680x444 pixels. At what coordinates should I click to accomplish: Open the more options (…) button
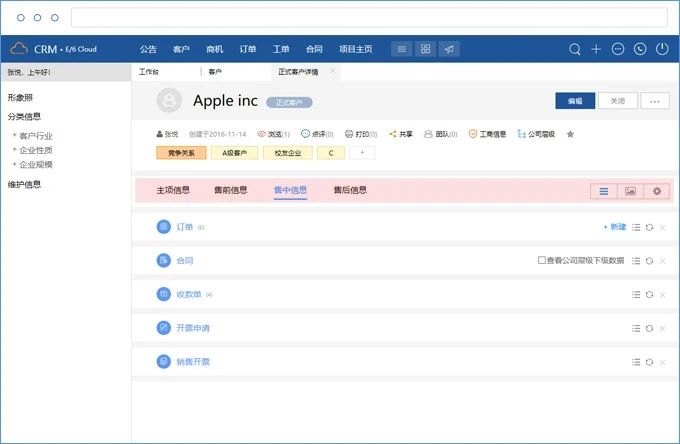pyautogui.click(x=654, y=101)
